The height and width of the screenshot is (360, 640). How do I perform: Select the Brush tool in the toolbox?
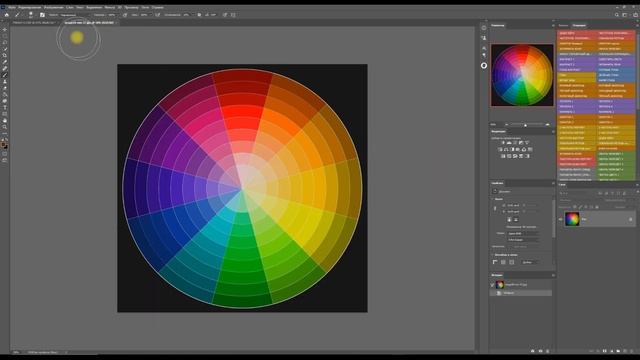point(4,75)
